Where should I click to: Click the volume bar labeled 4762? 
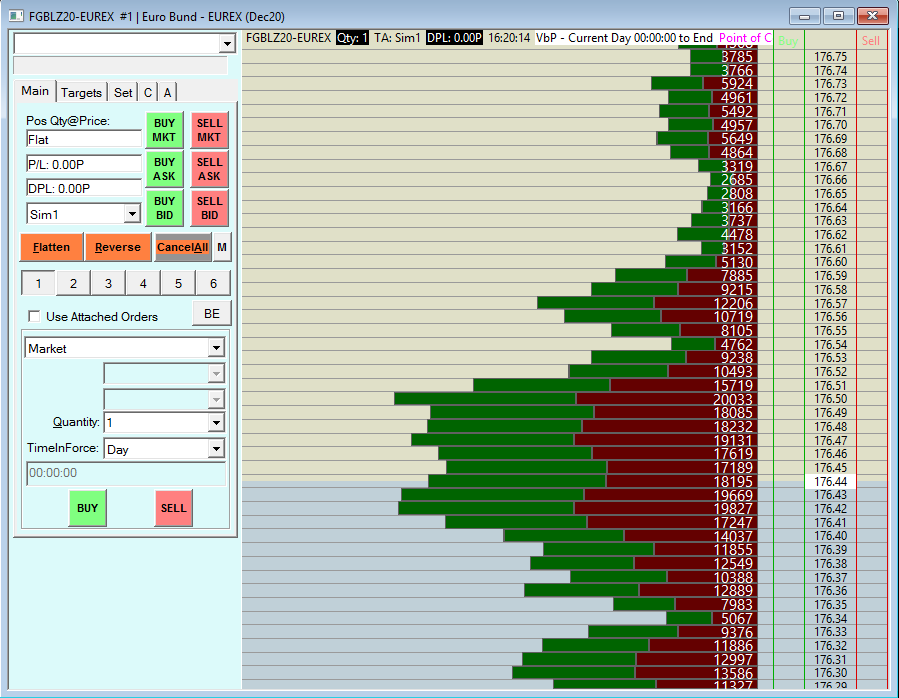(x=714, y=344)
